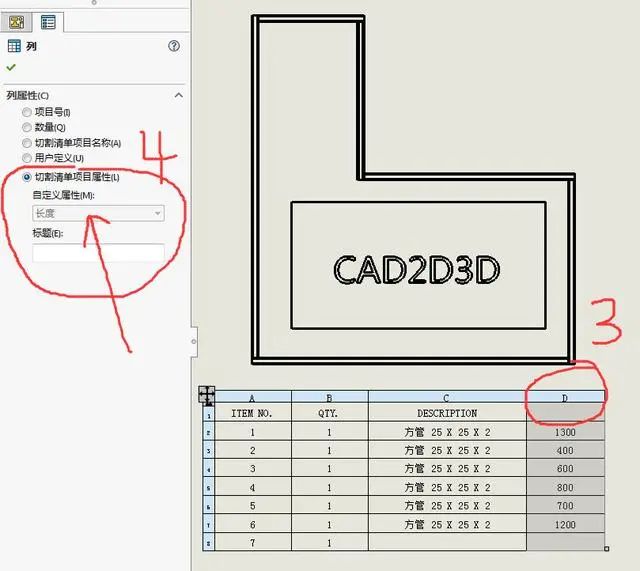
Task: Switch to the table properties tab icon
Action: coord(48,22)
